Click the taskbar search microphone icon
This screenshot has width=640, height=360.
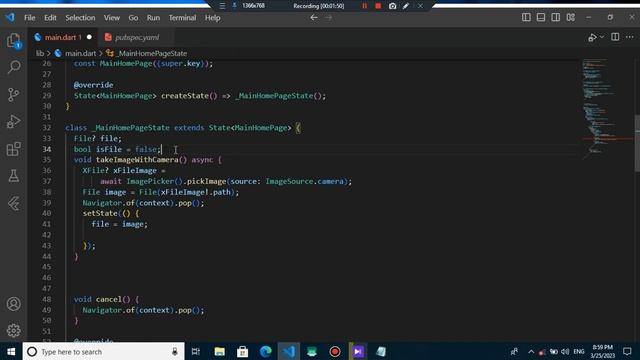coord(175,351)
